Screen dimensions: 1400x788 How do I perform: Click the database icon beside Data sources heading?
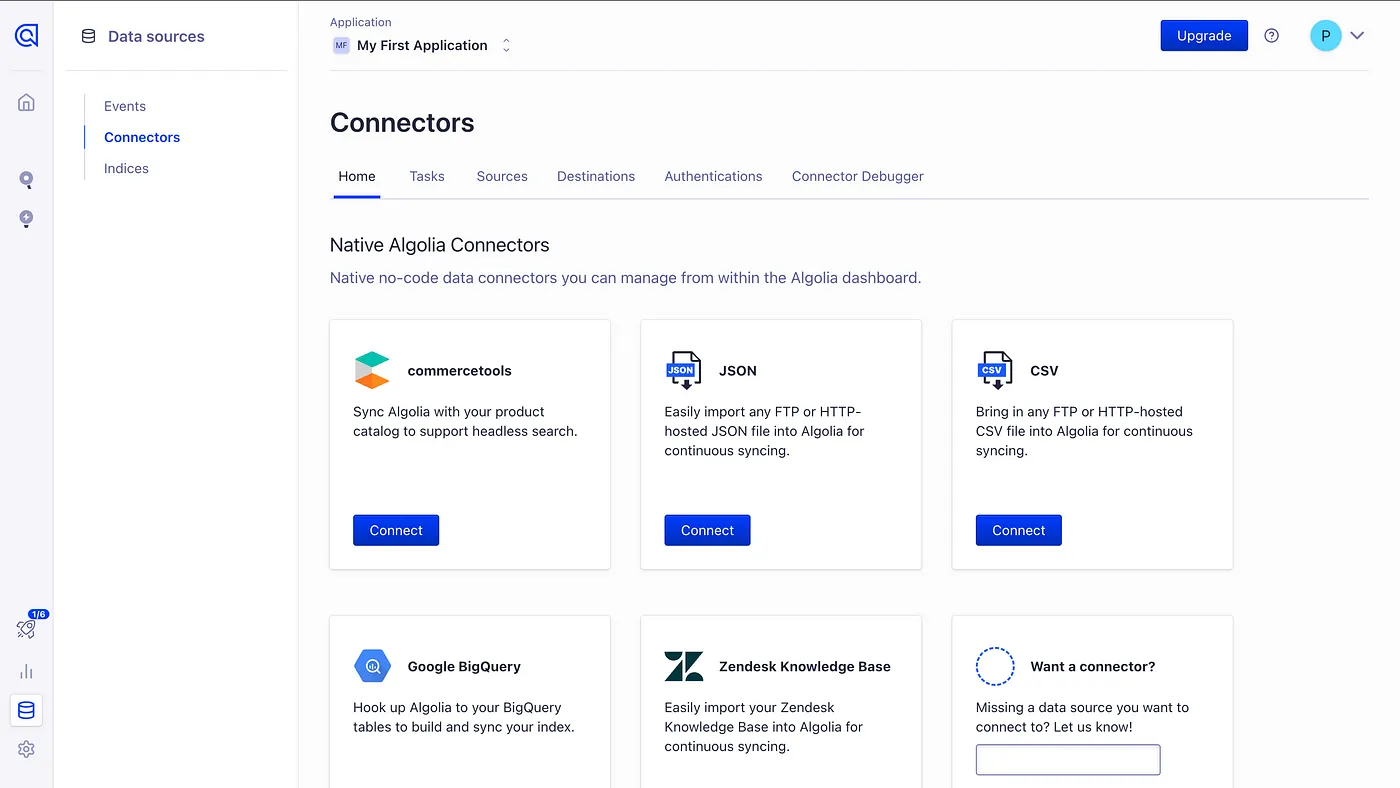pyautogui.click(x=88, y=36)
